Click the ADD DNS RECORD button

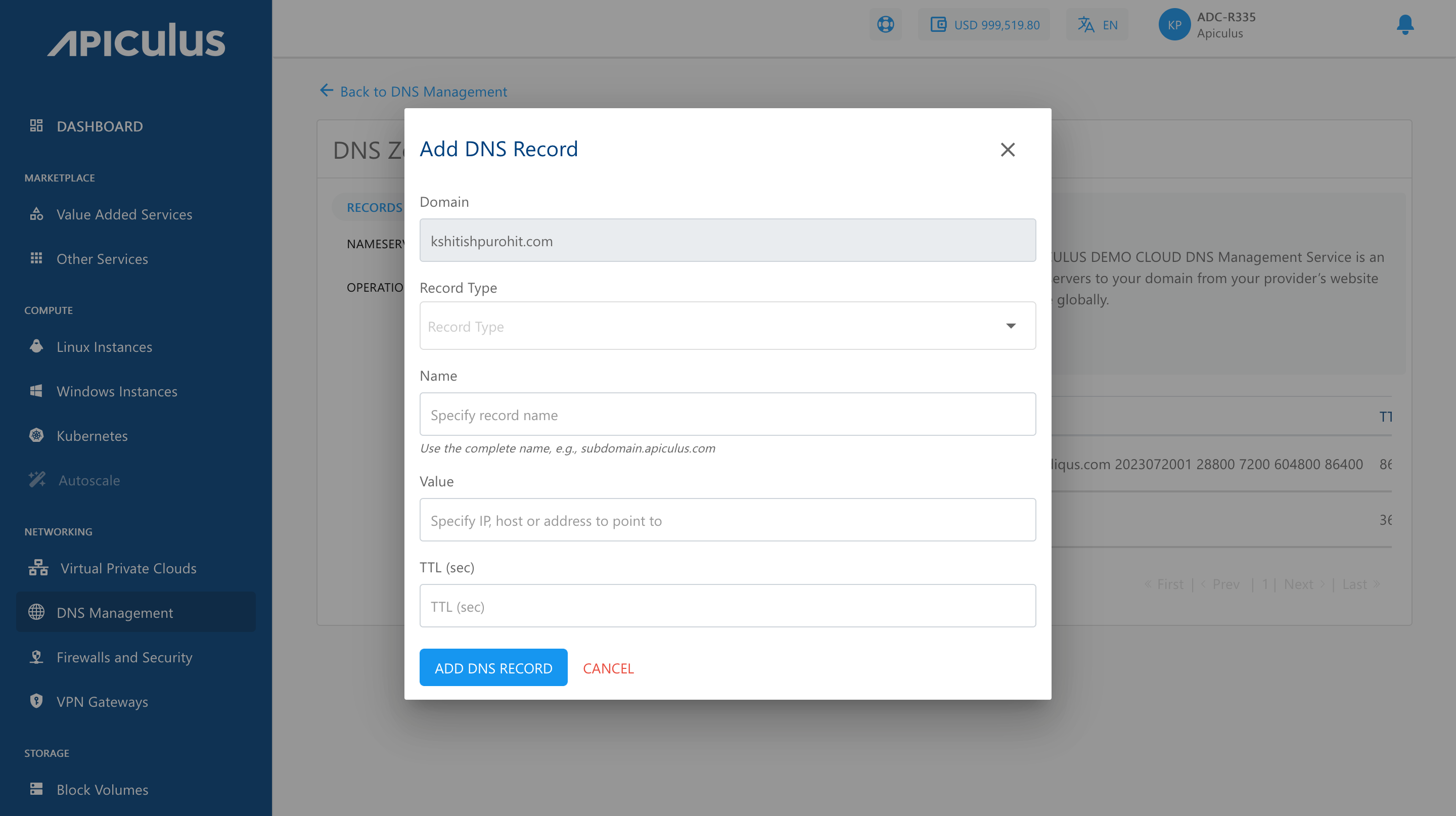[x=493, y=667]
